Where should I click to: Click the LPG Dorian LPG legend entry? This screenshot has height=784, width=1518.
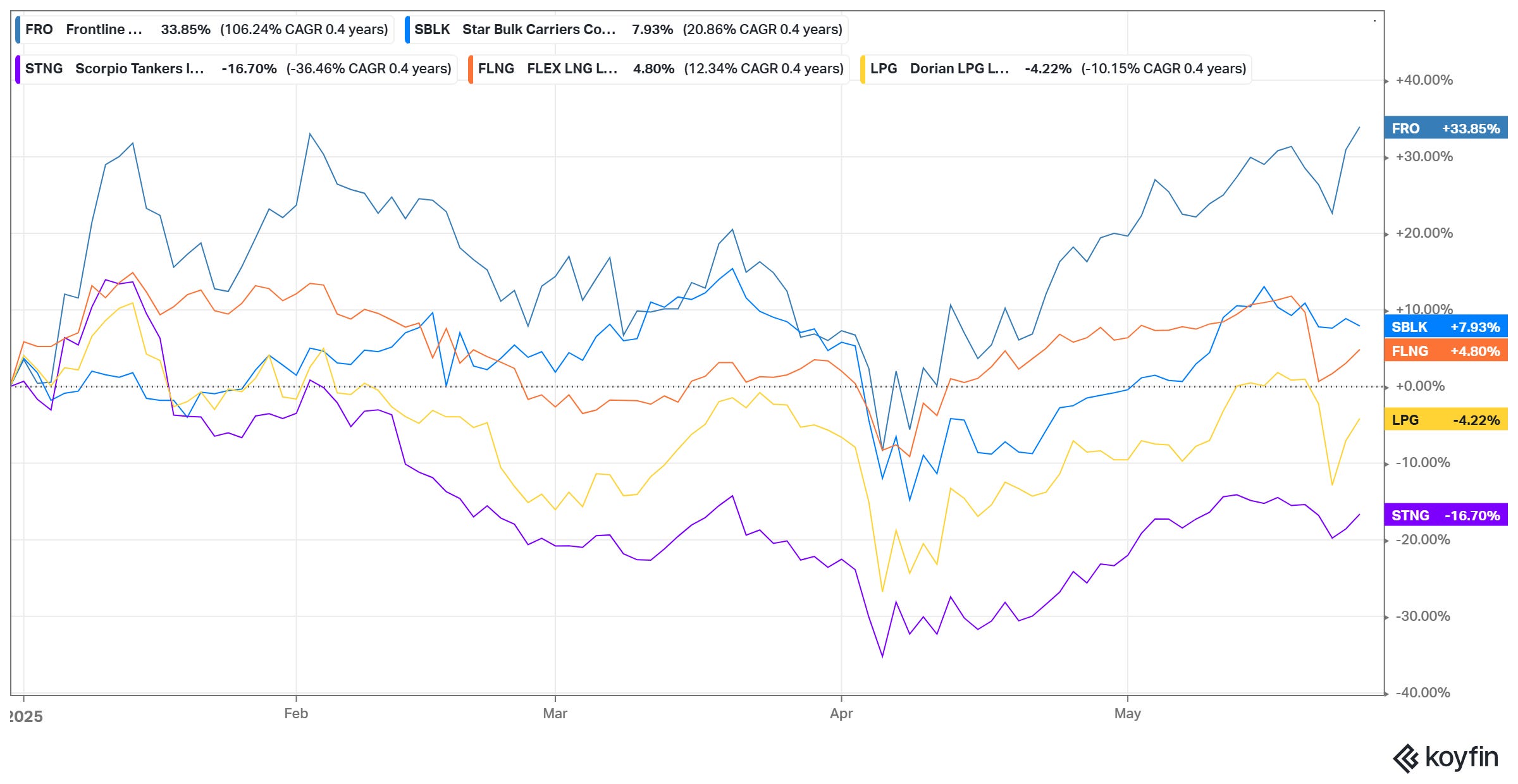1057,69
